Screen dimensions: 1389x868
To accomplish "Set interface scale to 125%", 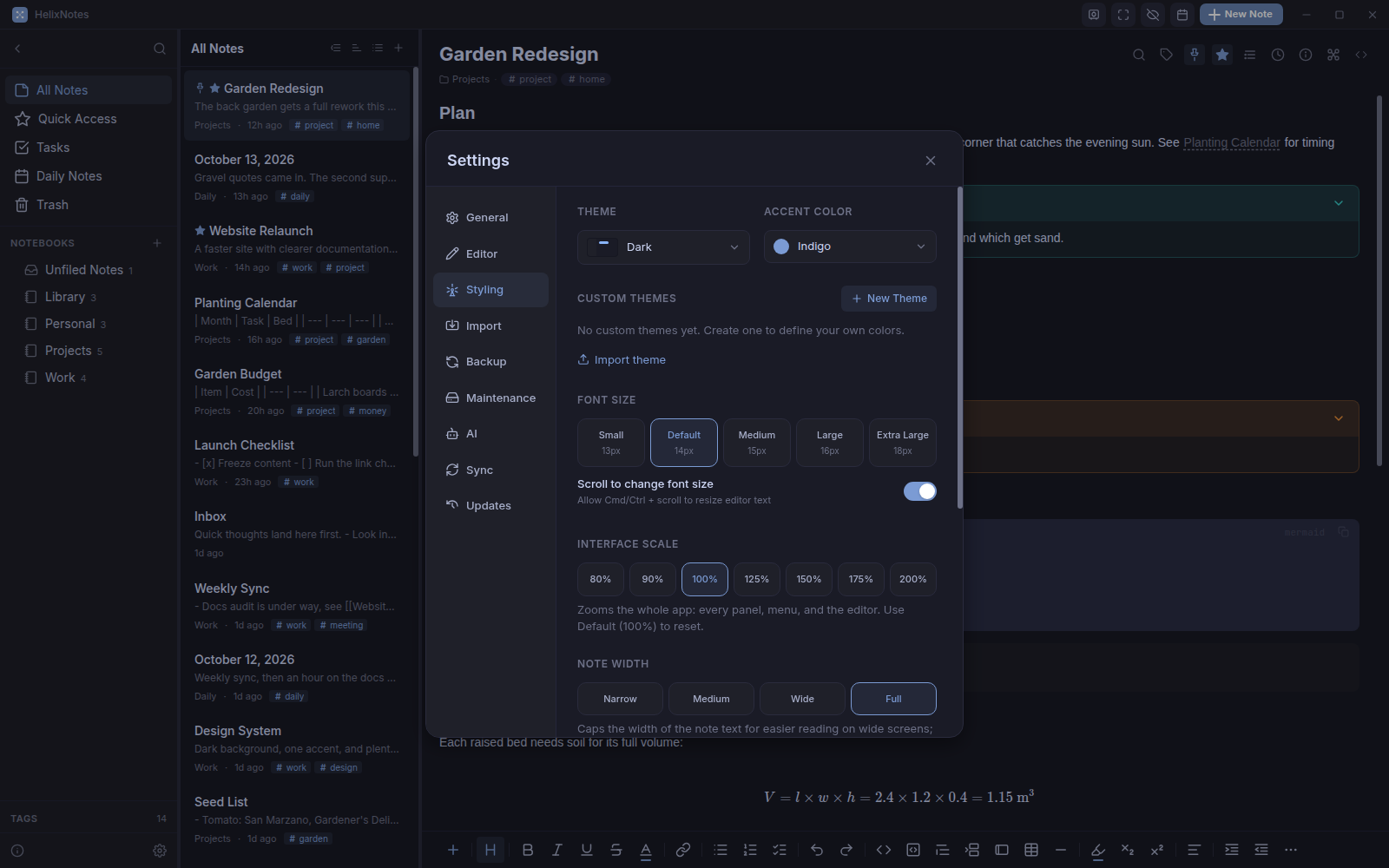I will click(x=757, y=579).
